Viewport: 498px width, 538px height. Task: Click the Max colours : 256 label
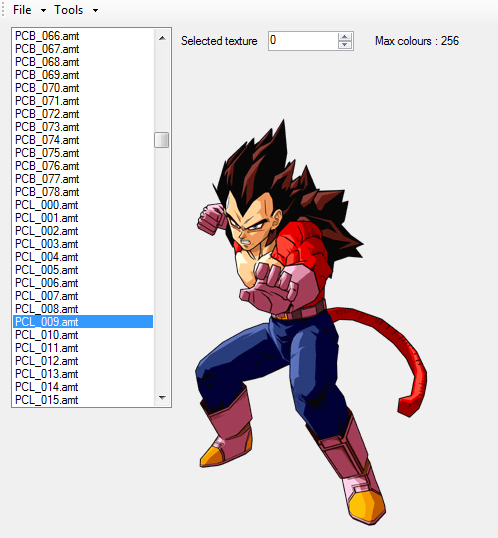417,41
